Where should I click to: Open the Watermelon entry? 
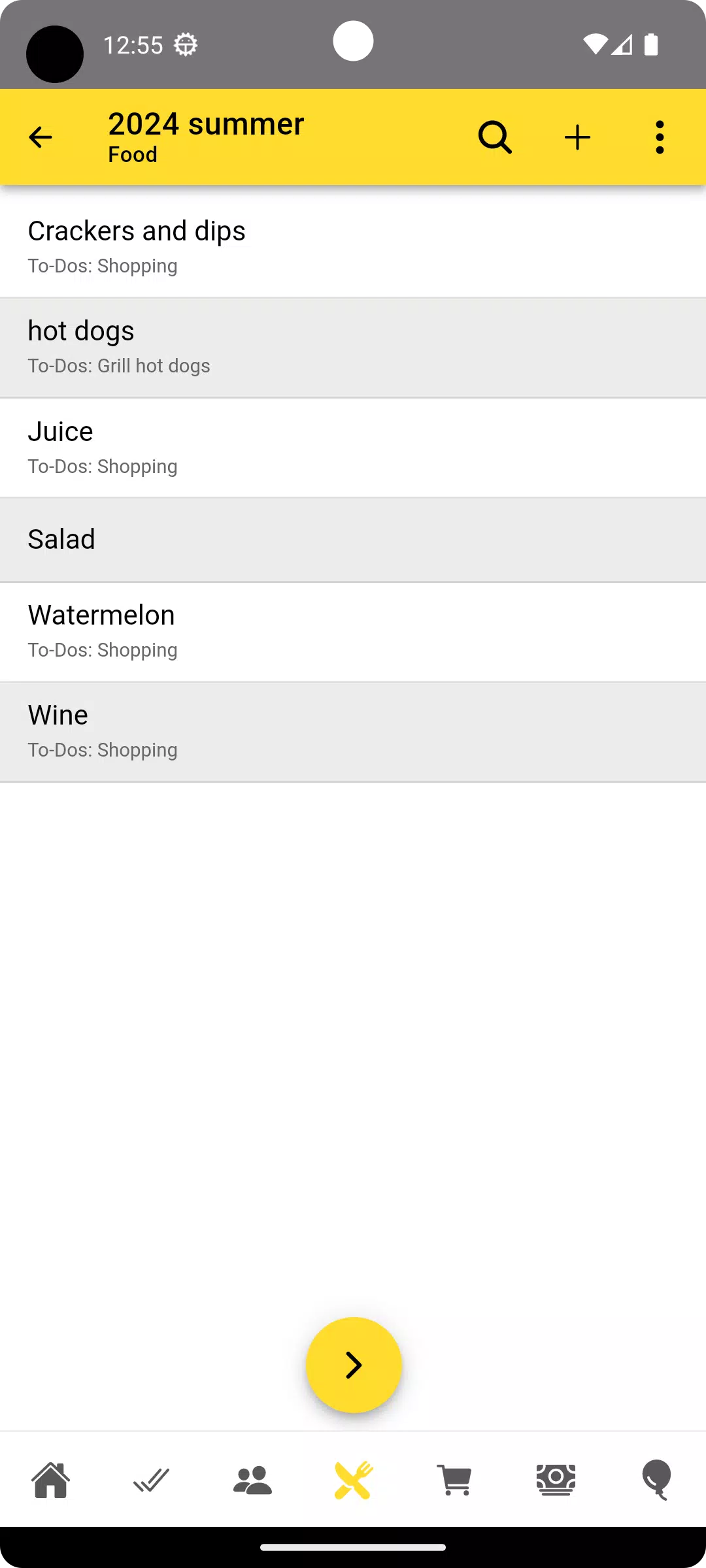[353, 632]
